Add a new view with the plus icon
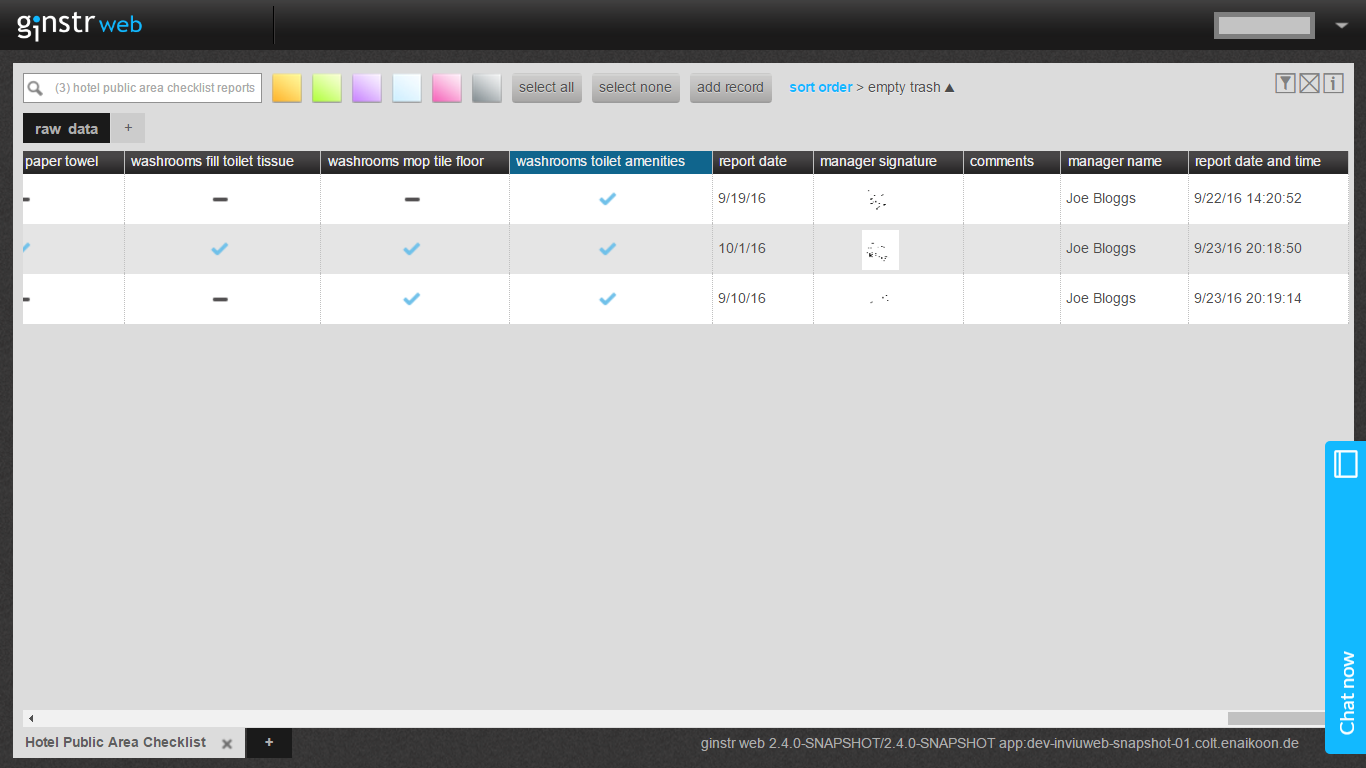Screen dimensions: 1366x768 click(x=127, y=128)
